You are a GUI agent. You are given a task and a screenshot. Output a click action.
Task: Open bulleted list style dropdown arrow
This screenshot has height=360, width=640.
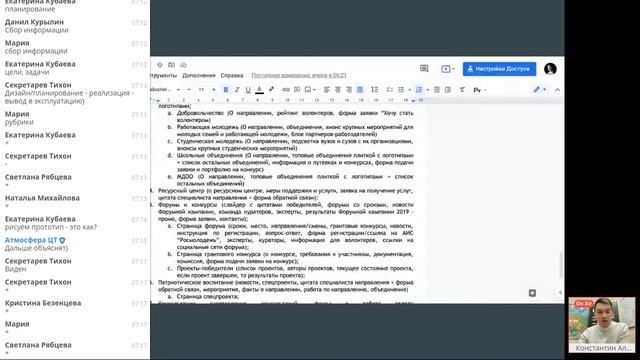(409, 90)
